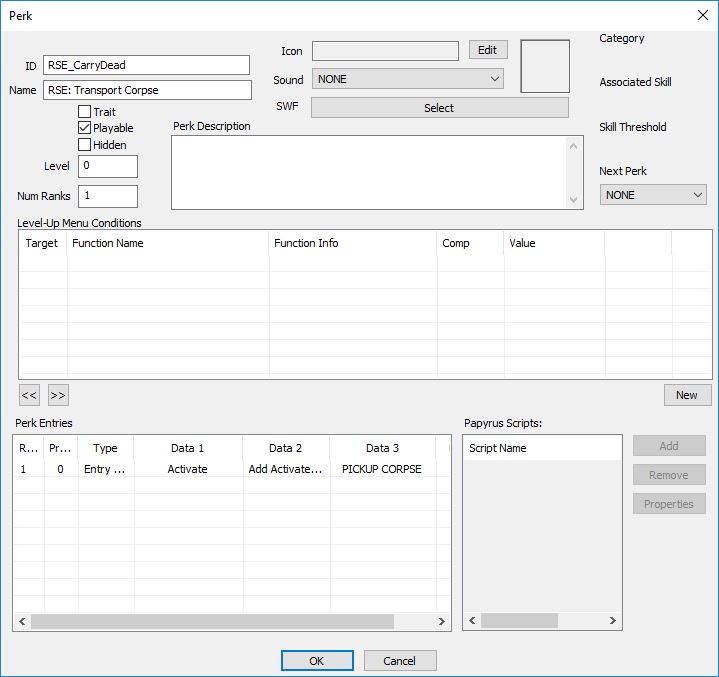
Task: Click the Edit icon button
Action: [488, 50]
